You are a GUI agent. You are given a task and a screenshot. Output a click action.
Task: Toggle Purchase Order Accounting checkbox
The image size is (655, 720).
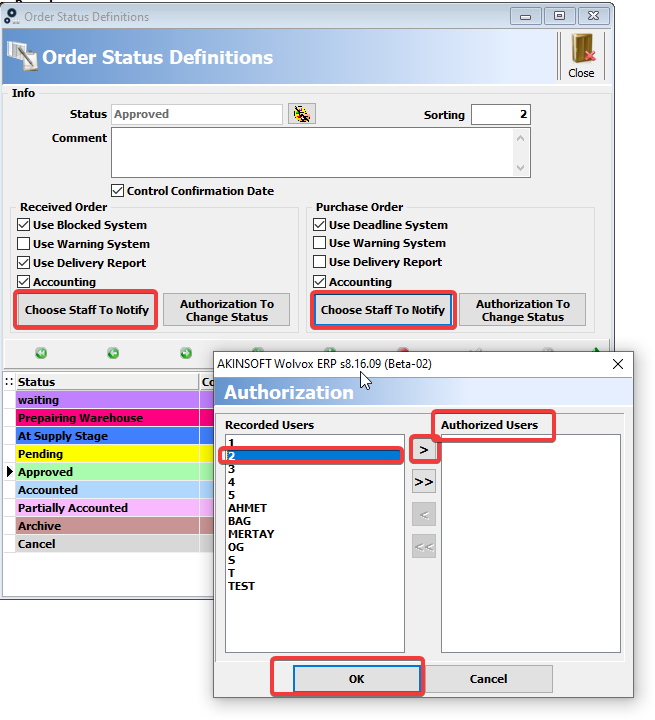[319, 281]
